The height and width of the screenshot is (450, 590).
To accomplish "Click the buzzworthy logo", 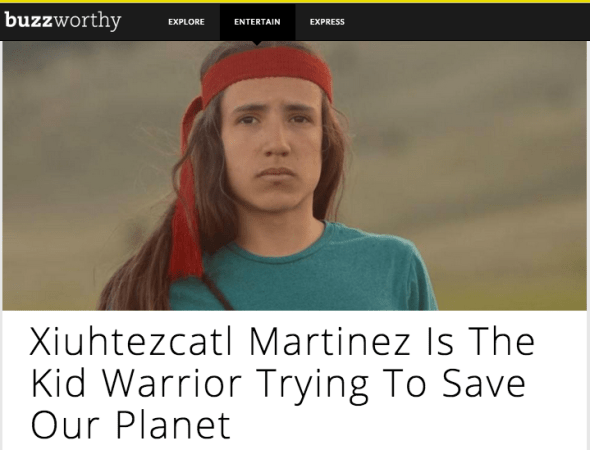I will 63,20.
